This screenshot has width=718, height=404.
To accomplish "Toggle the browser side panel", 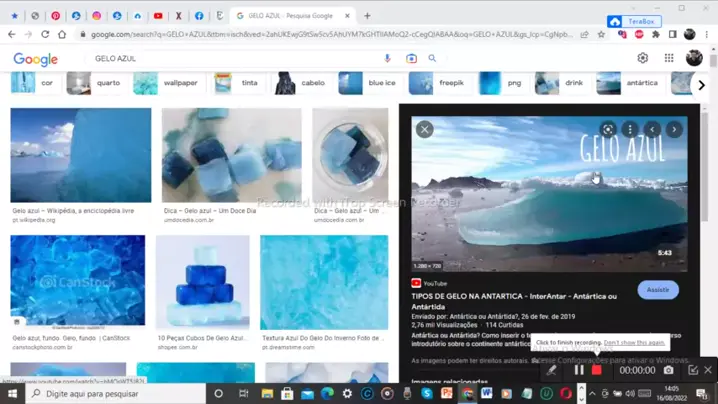I will 673,34.
